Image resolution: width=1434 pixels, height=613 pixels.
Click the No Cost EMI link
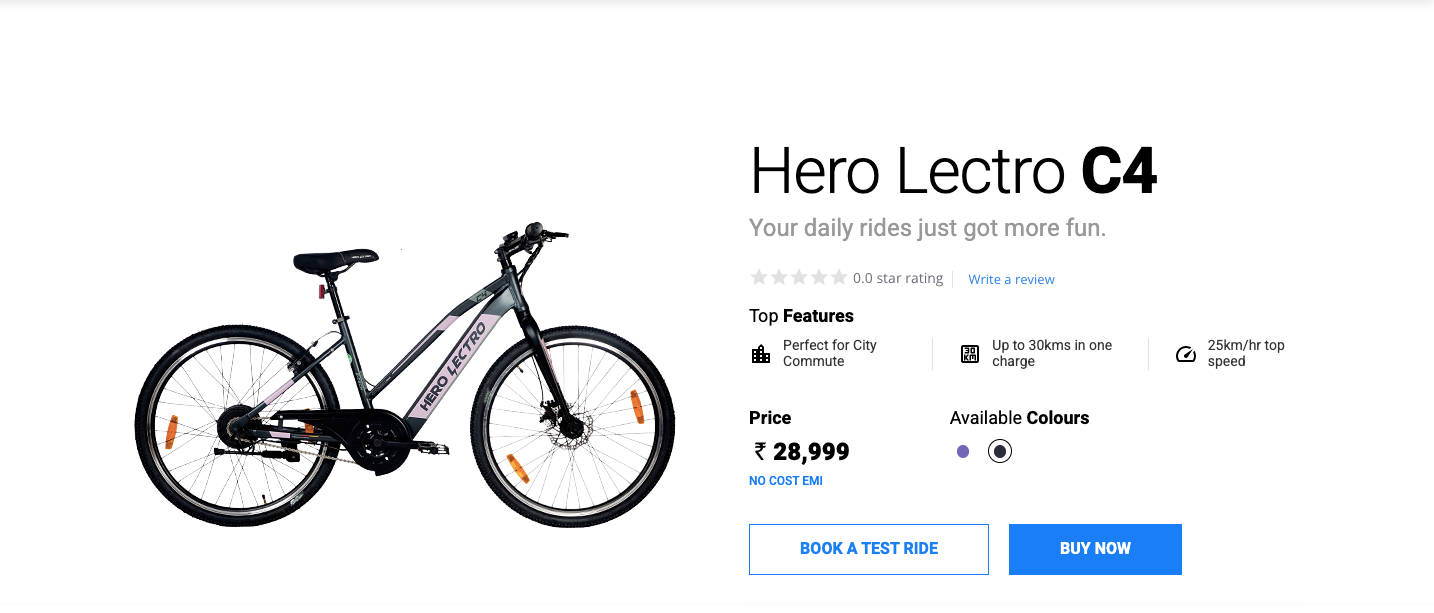(786, 481)
